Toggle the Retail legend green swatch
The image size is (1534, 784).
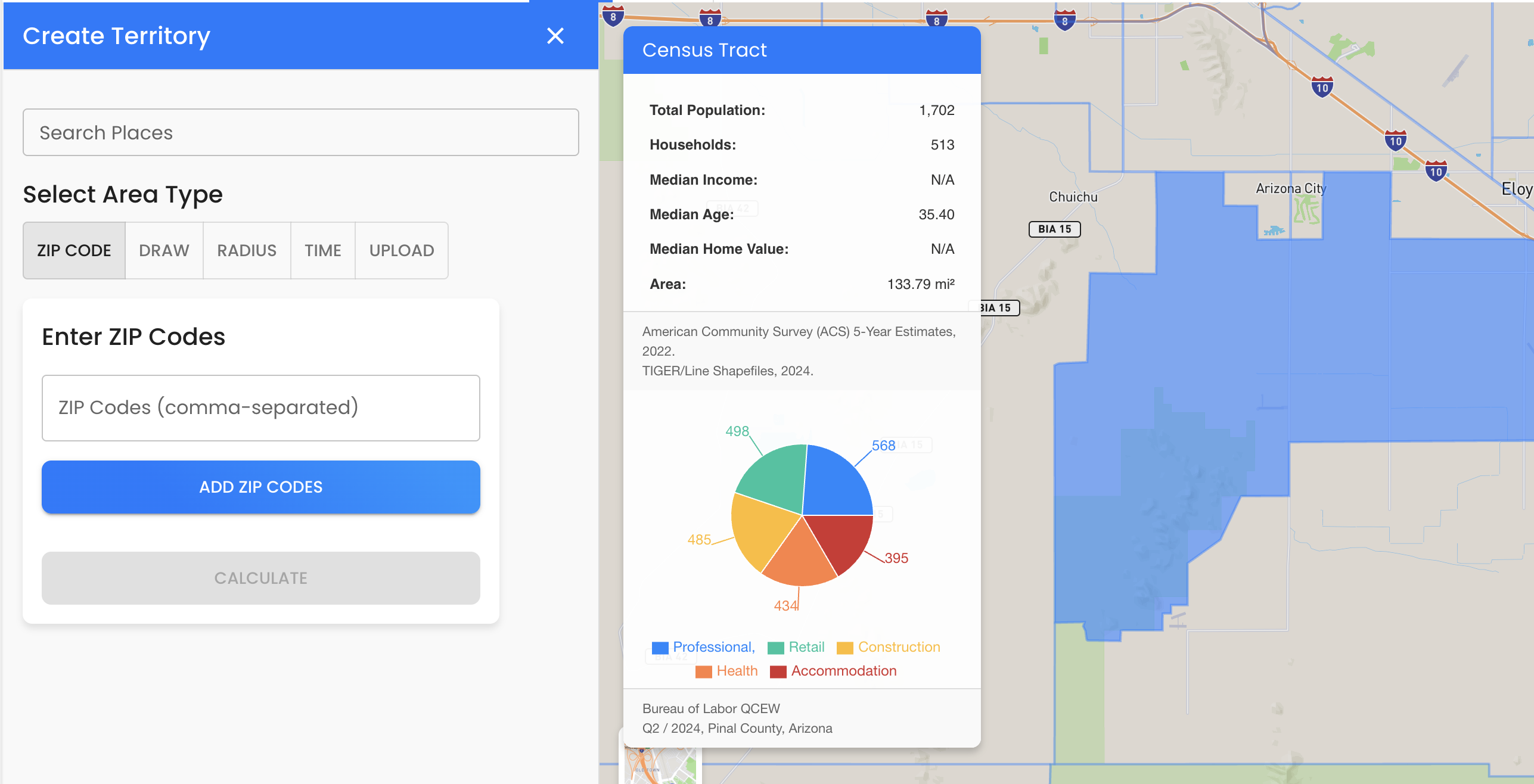tap(775, 648)
